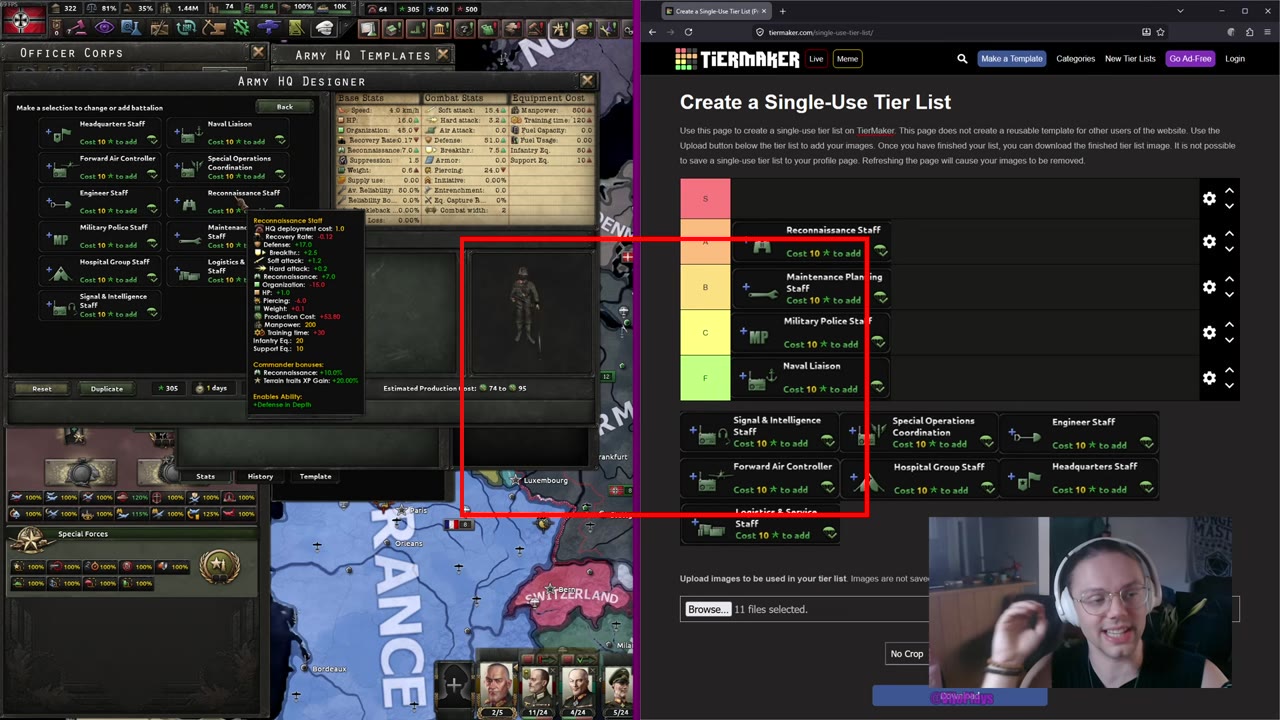Move the S tier row down with its arrow
Image resolution: width=1280 pixels, height=720 pixels.
pyautogui.click(x=1230, y=206)
